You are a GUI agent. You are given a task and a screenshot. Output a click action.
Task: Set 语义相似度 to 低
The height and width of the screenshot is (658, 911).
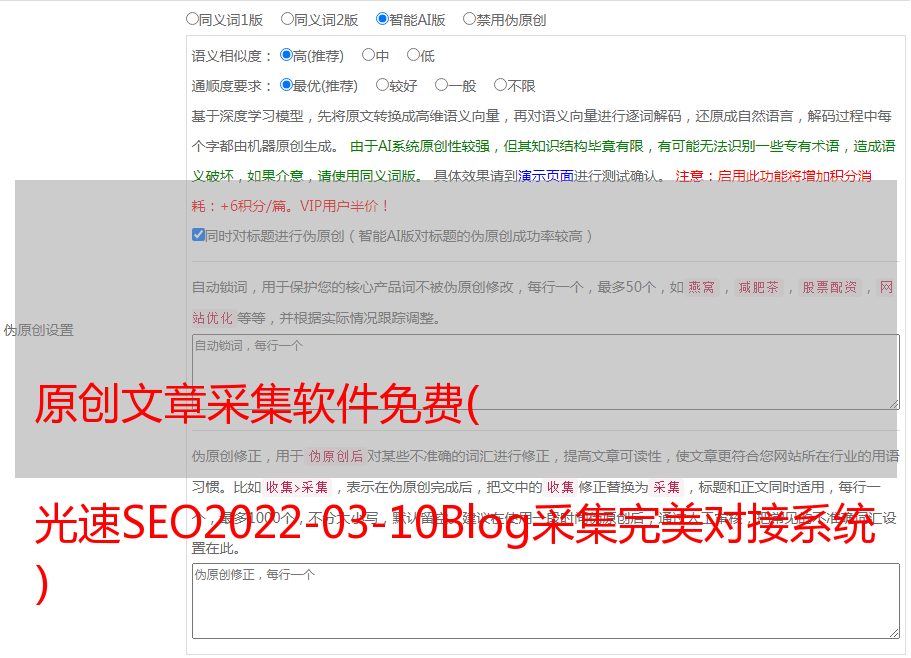pos(413,55)
